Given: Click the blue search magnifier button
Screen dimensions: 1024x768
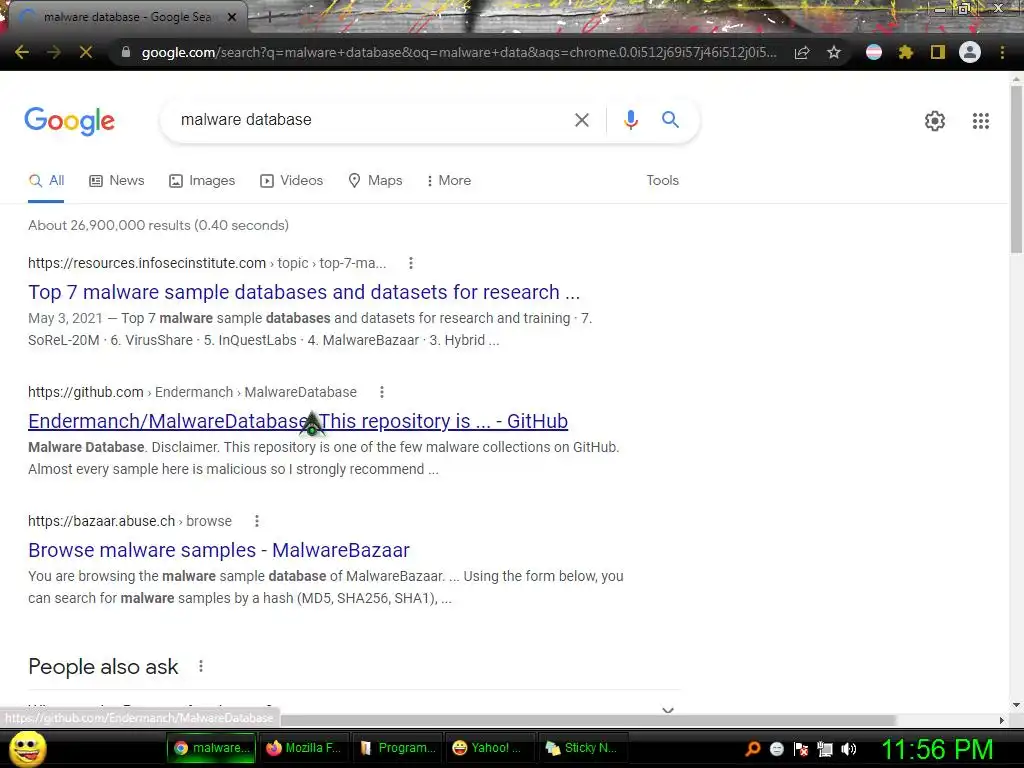Looking at the screenshot, I should pyautogui.click(x=670, y=120).
